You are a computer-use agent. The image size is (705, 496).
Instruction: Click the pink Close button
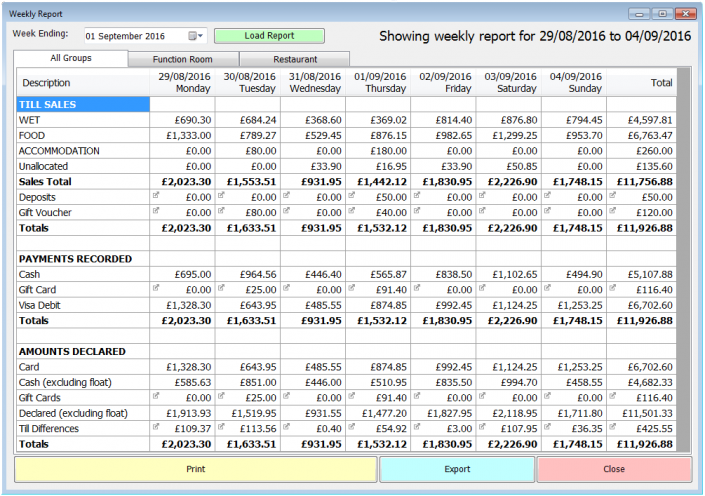coord(614,469)
